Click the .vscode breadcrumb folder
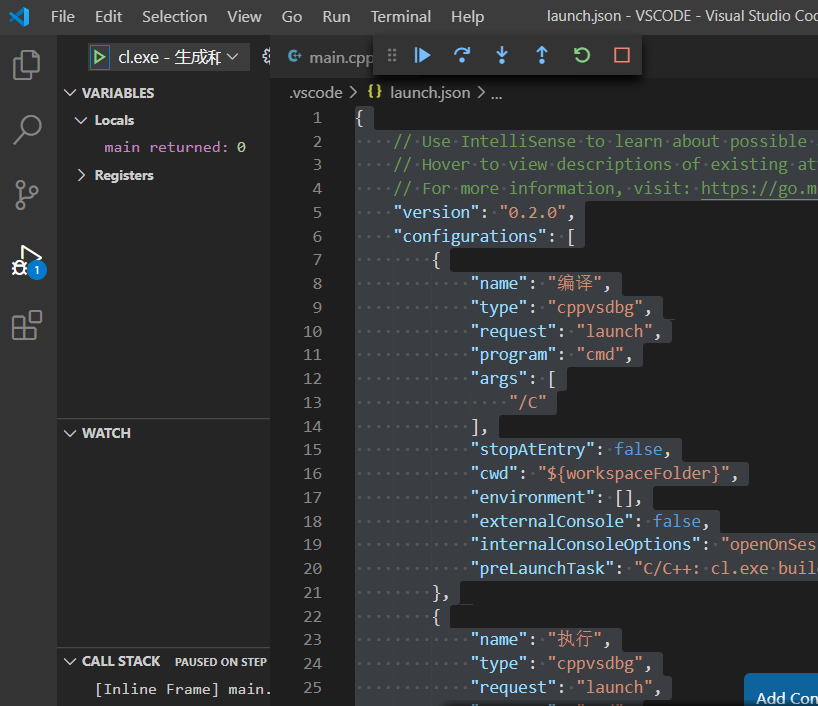818x706 pixels. [x=316, y=93]
